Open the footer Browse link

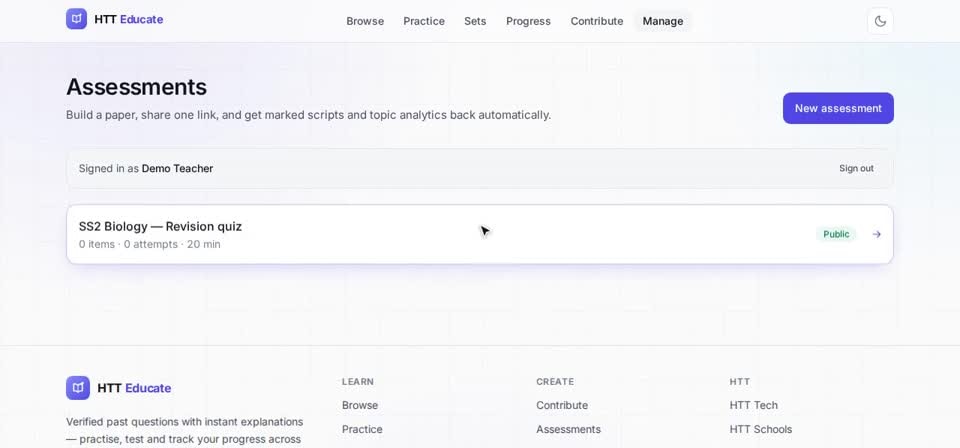pos(360,405)
